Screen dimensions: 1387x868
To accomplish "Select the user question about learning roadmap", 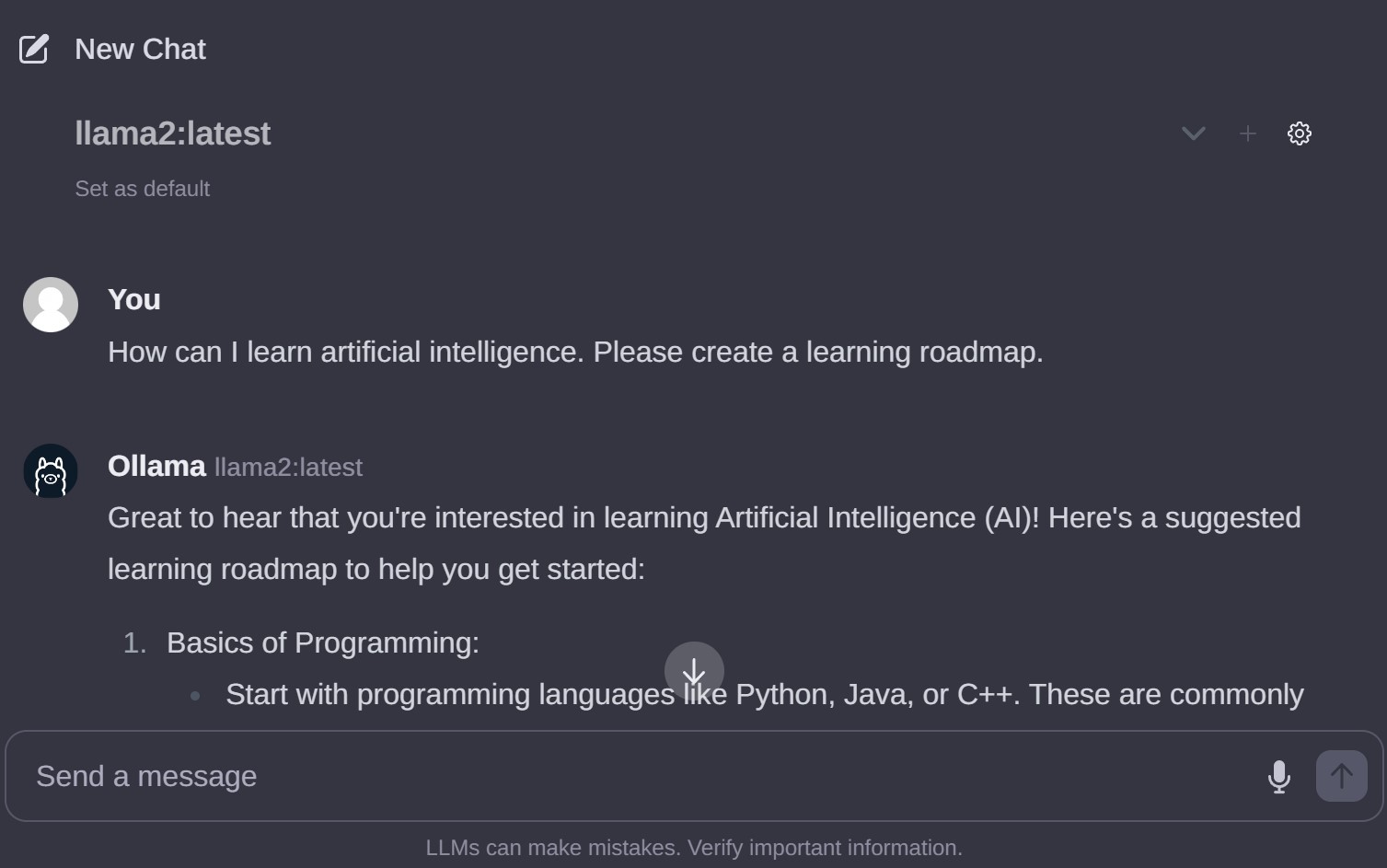I will pyautogui.click(x=575, y=352).
